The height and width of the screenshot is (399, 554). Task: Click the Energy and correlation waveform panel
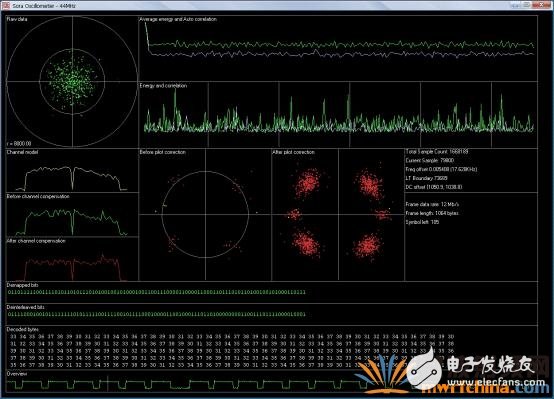coord(338,115)
